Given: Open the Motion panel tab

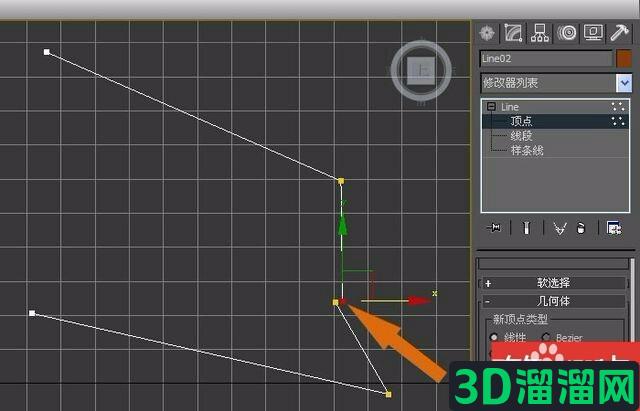Looking at the screenshot, I should 567,33.
